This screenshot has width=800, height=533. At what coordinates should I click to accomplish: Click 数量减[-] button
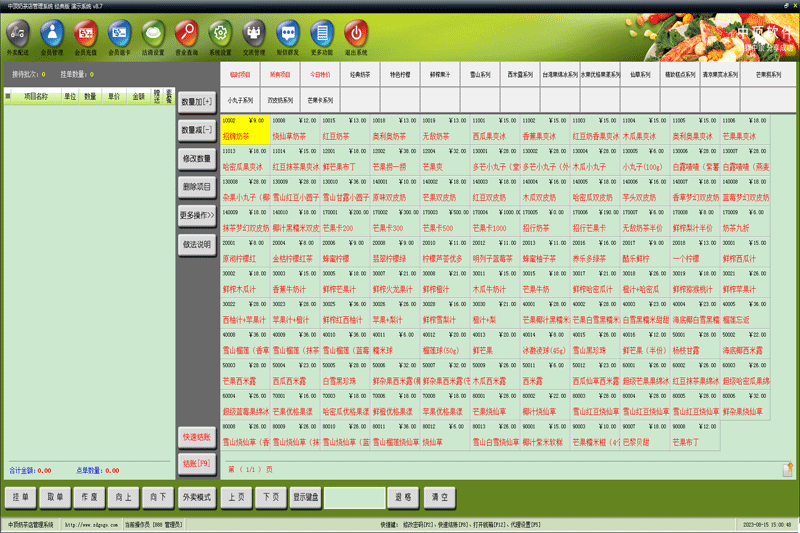pyautogui.click(x=197, y=130)
